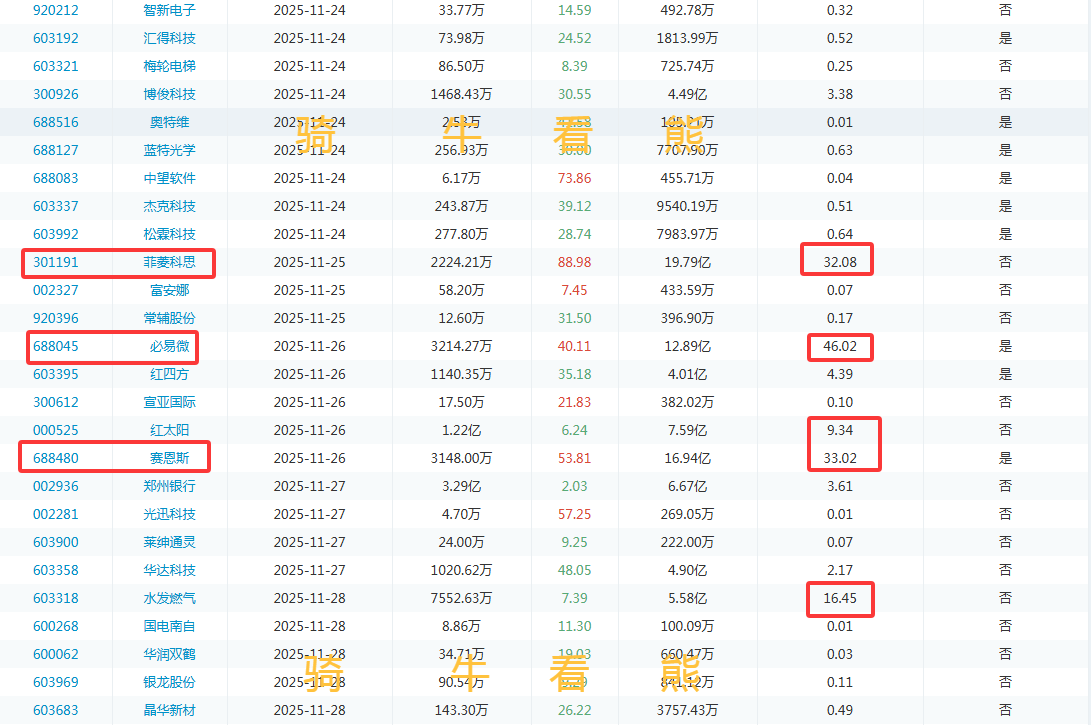This screenshot has width=1091, height=725.
Task: Click stock code 688083 for 中望软件
Action: (56, 178)
